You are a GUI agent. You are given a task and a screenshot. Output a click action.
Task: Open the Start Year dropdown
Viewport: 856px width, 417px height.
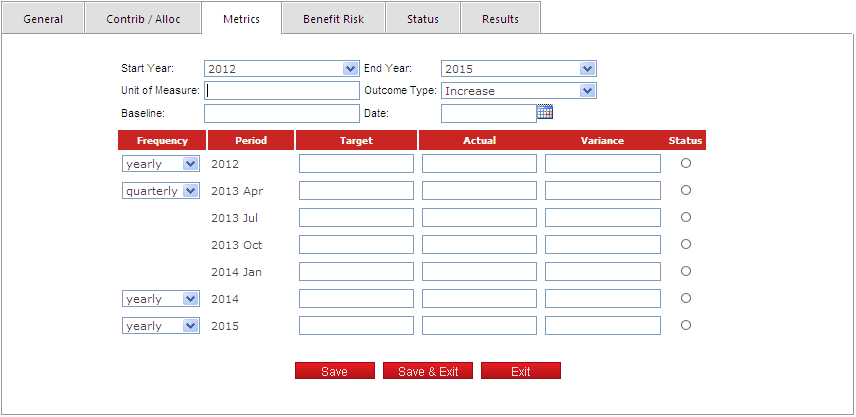[281, 69]
